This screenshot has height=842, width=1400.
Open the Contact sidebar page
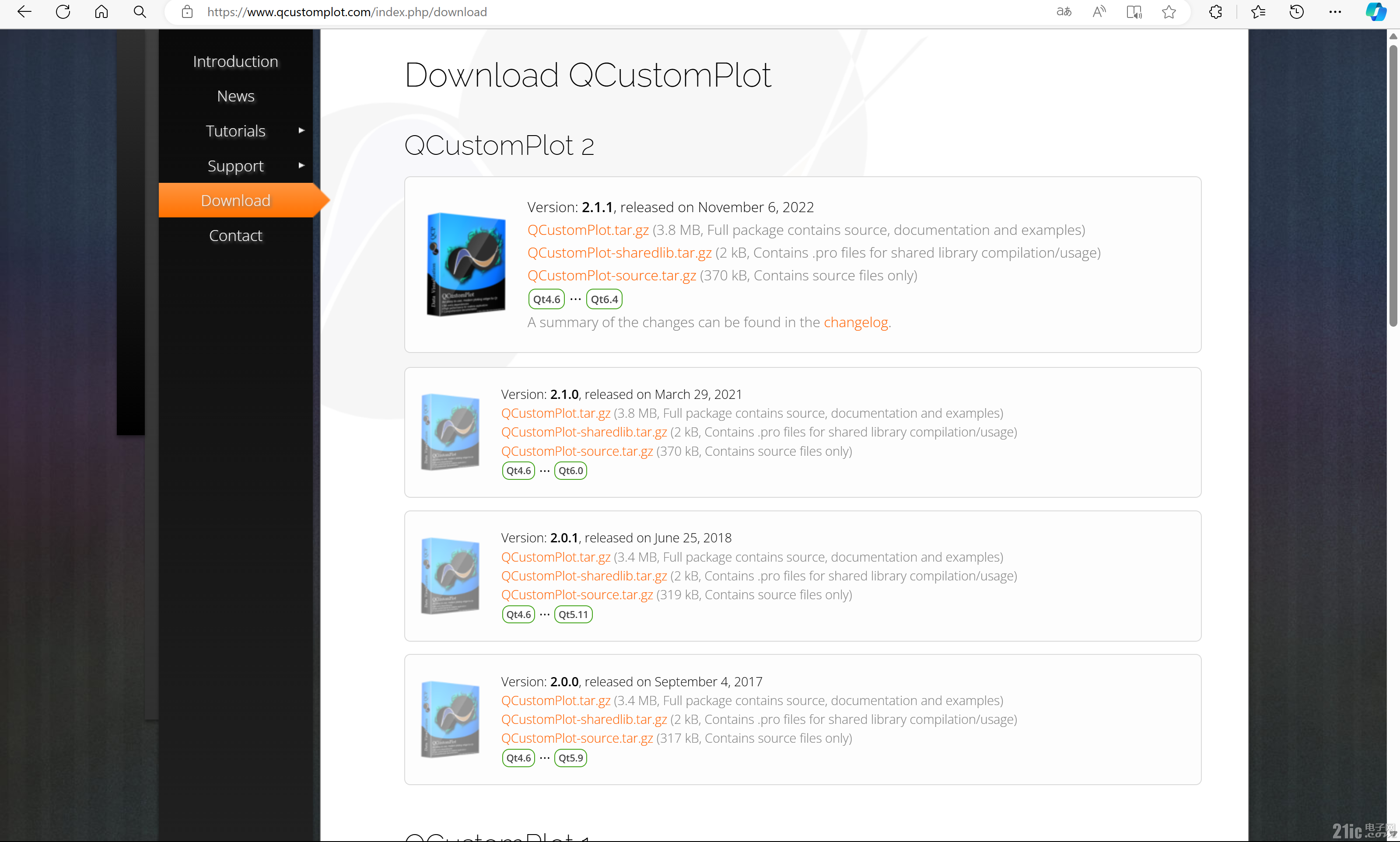click(x=235, y=235)
